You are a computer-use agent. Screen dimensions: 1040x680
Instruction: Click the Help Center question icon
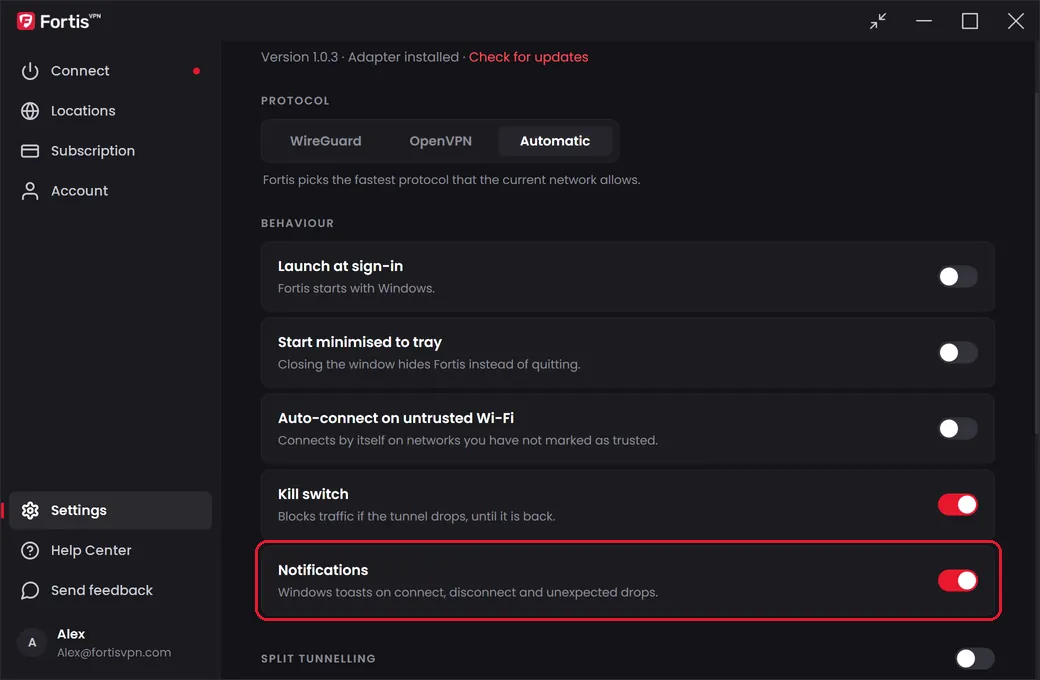30,551
